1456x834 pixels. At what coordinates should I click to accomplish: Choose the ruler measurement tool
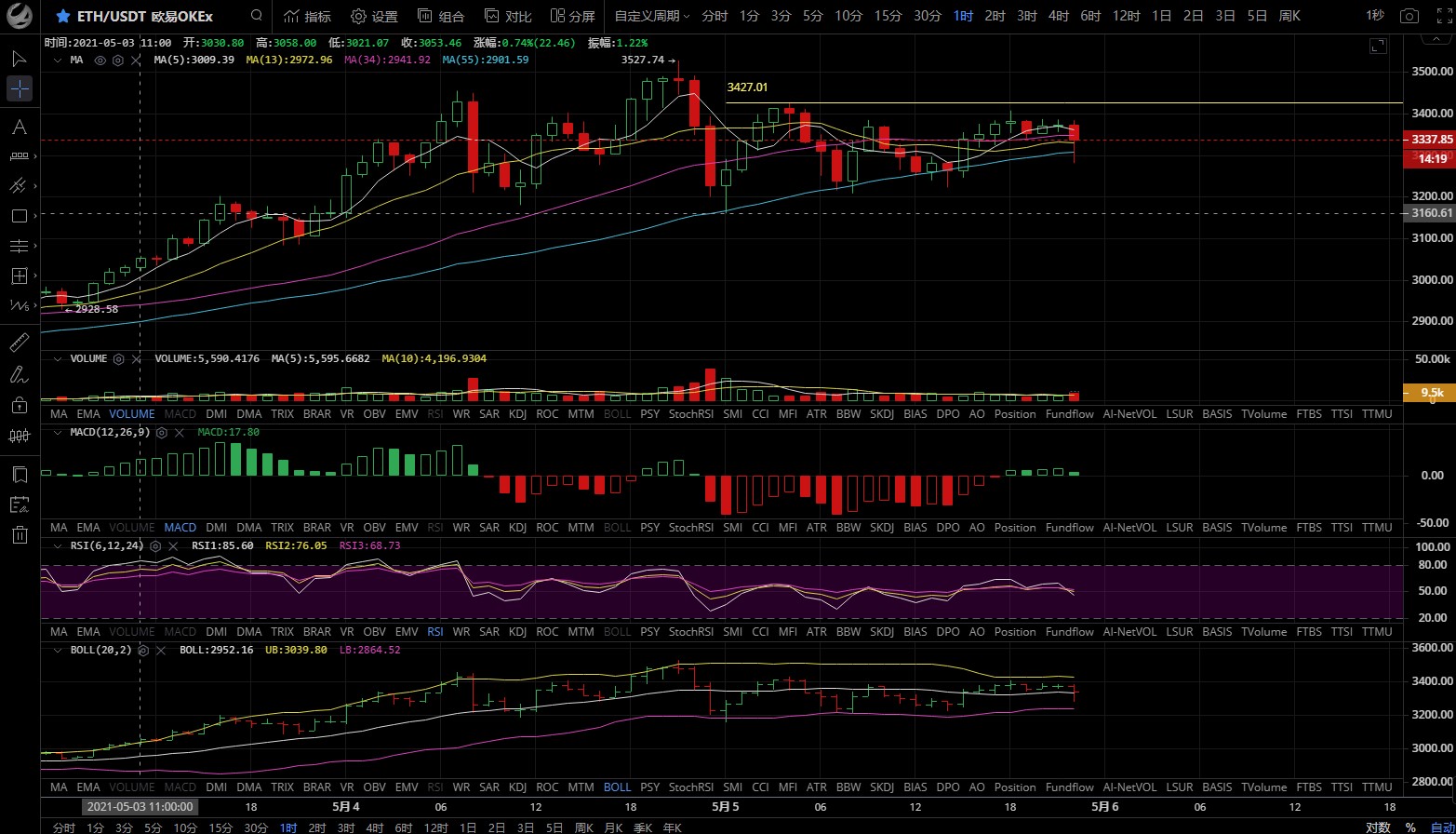(20, 343)
